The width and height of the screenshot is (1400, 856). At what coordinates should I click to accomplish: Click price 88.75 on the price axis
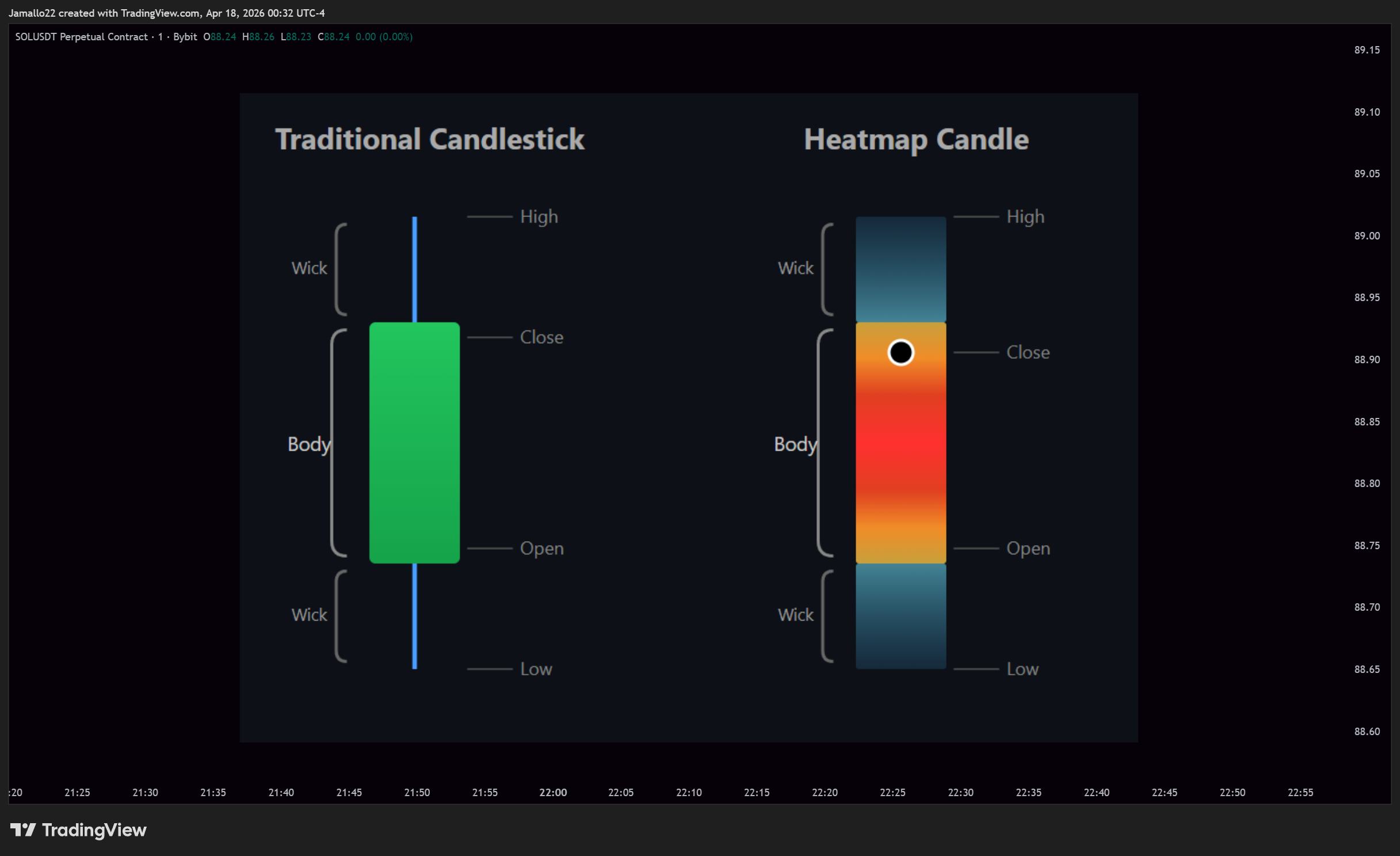point(1367,546)
